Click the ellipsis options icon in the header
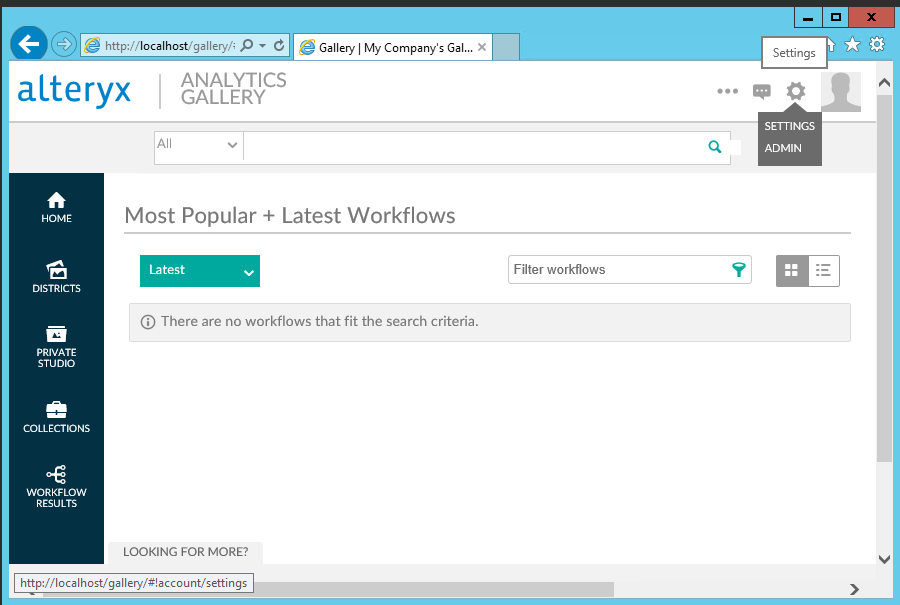This screenshot has height=605, width=900. [727, 91]
